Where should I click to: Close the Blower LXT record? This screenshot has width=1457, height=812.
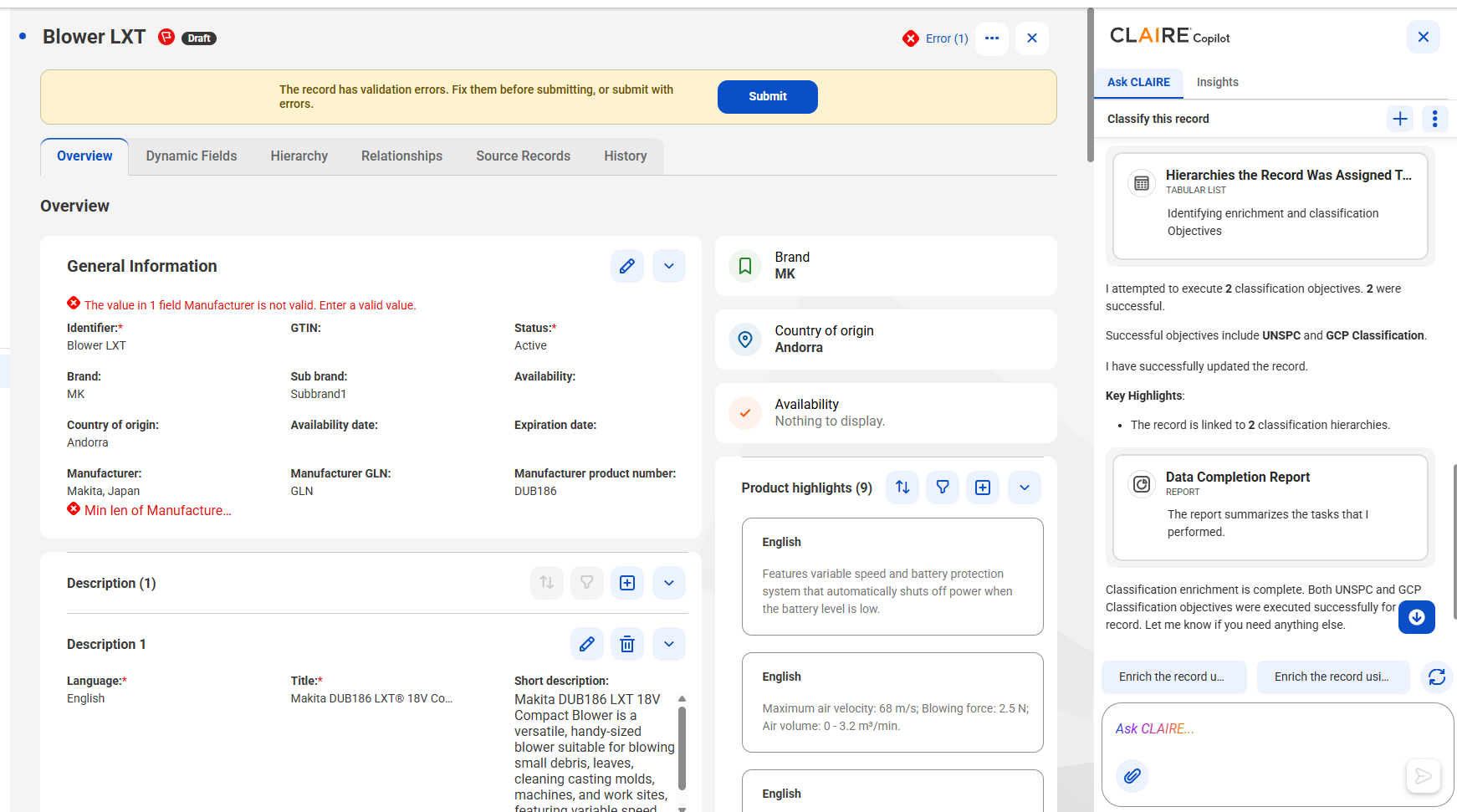coord(1032,38)
